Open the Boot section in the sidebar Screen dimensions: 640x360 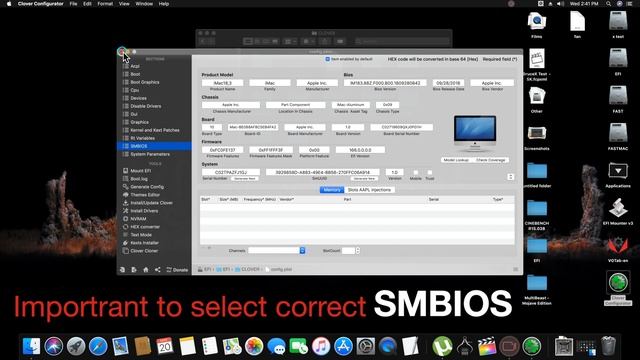tap(135, 74)
